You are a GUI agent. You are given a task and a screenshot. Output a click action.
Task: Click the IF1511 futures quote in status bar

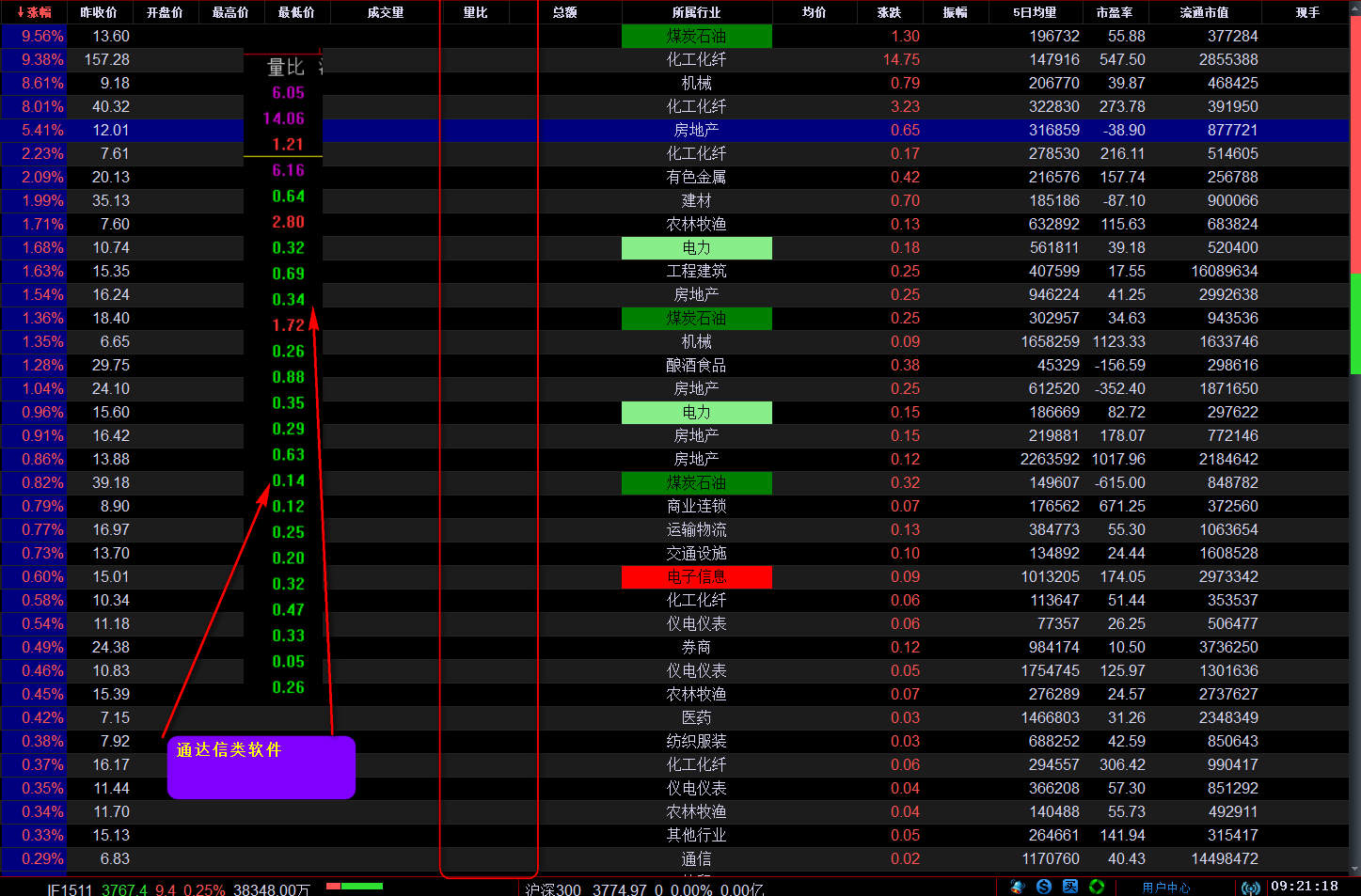[70, 889]
